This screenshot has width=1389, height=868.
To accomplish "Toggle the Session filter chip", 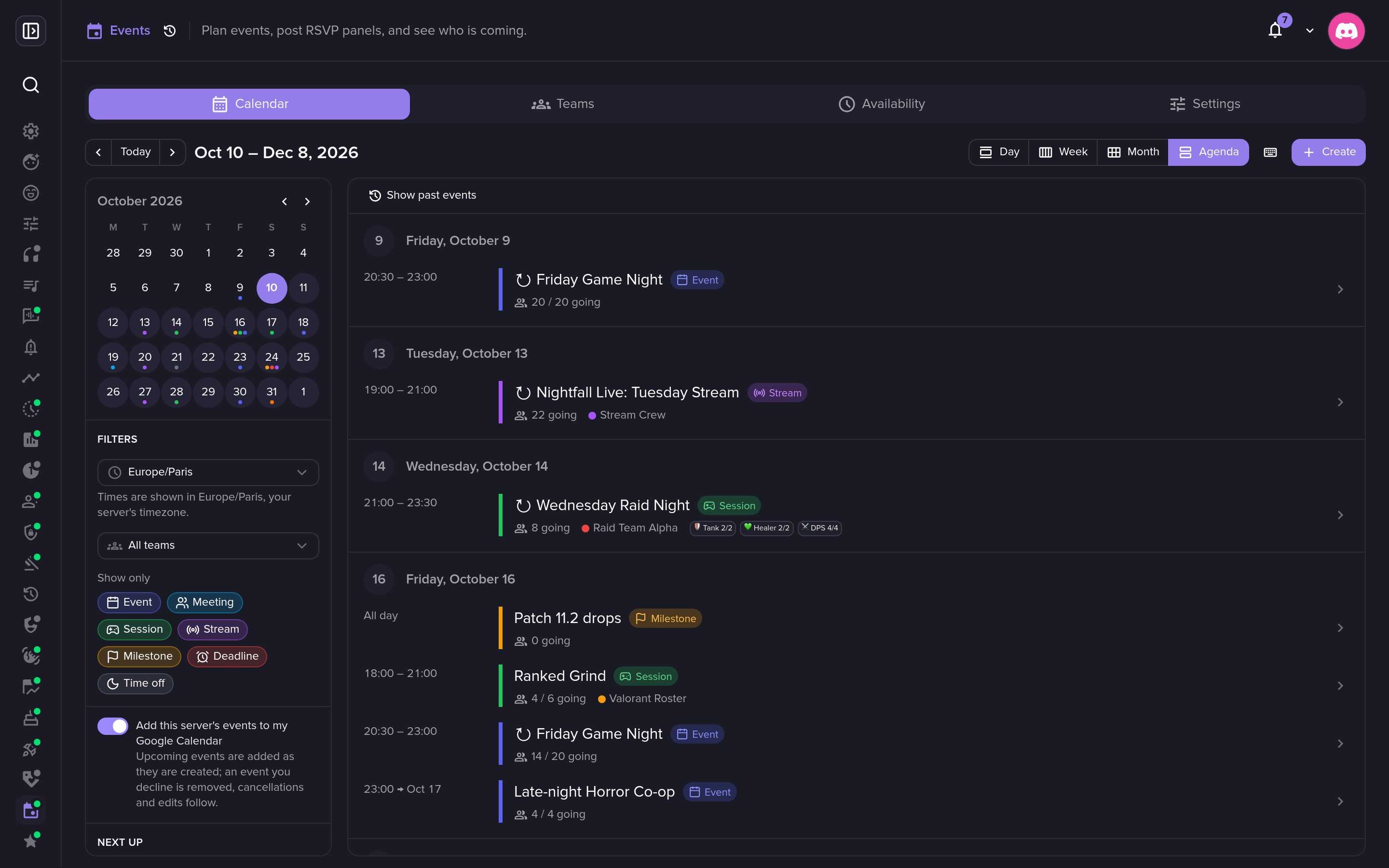I will (x=134, y=629).
